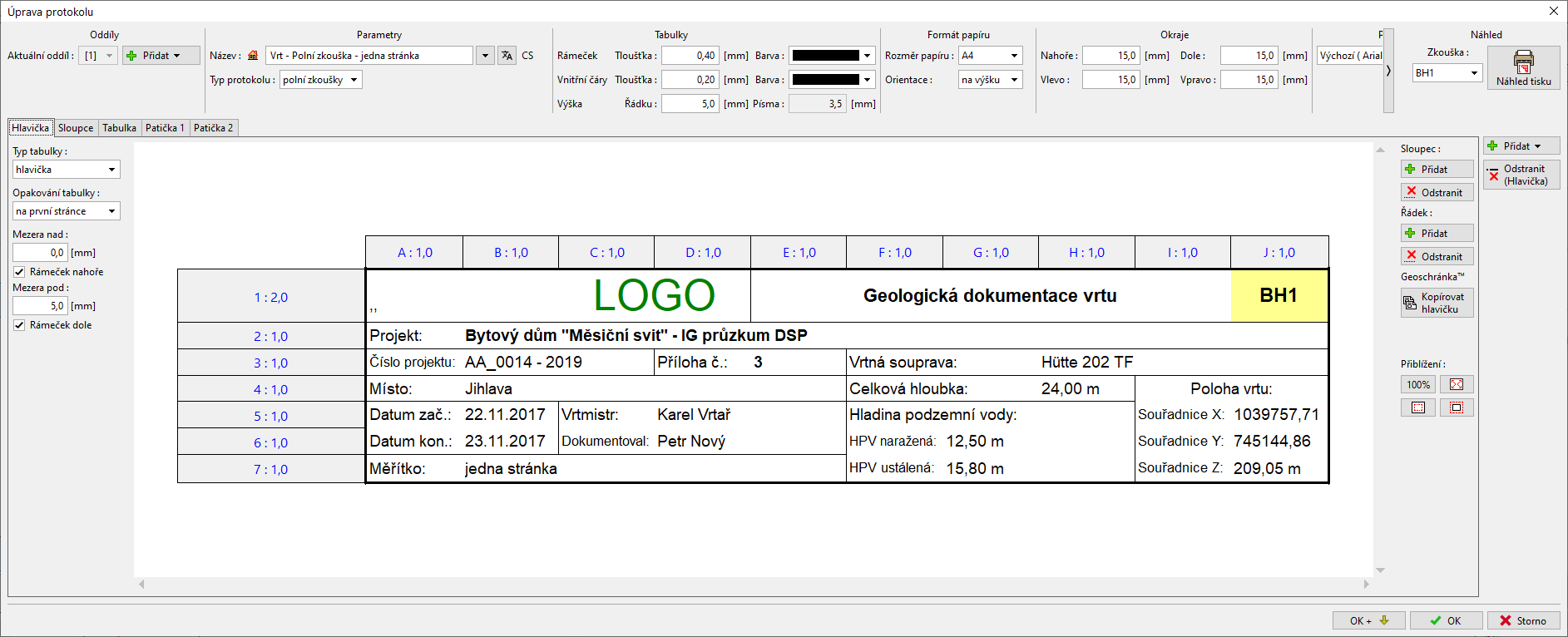The height and width of the screenshot is (637, 1568).
Task: Click the Vpravo margin field
Action: (1249, 80)
